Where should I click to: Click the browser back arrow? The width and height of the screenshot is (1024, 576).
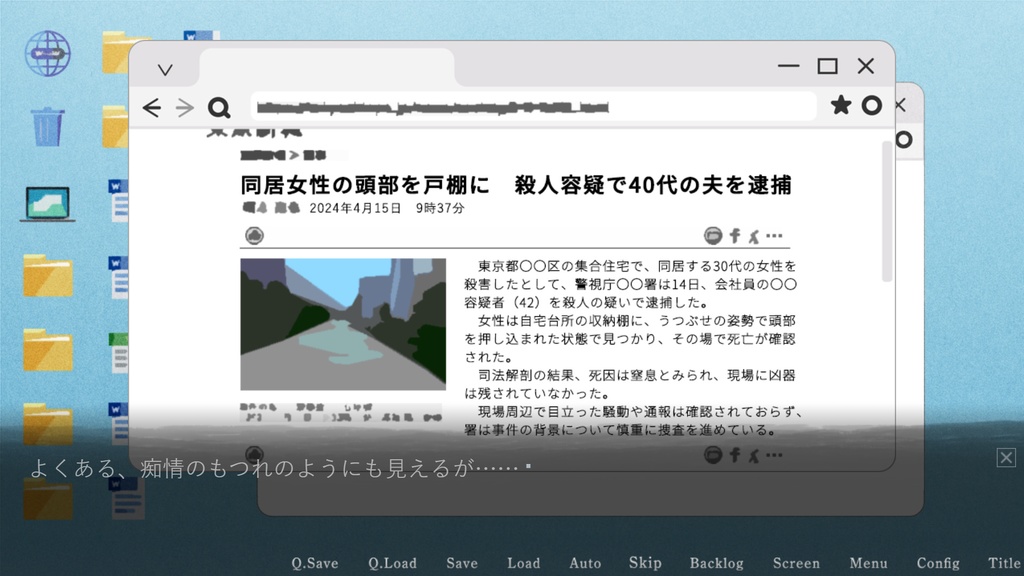coord(151,107)
